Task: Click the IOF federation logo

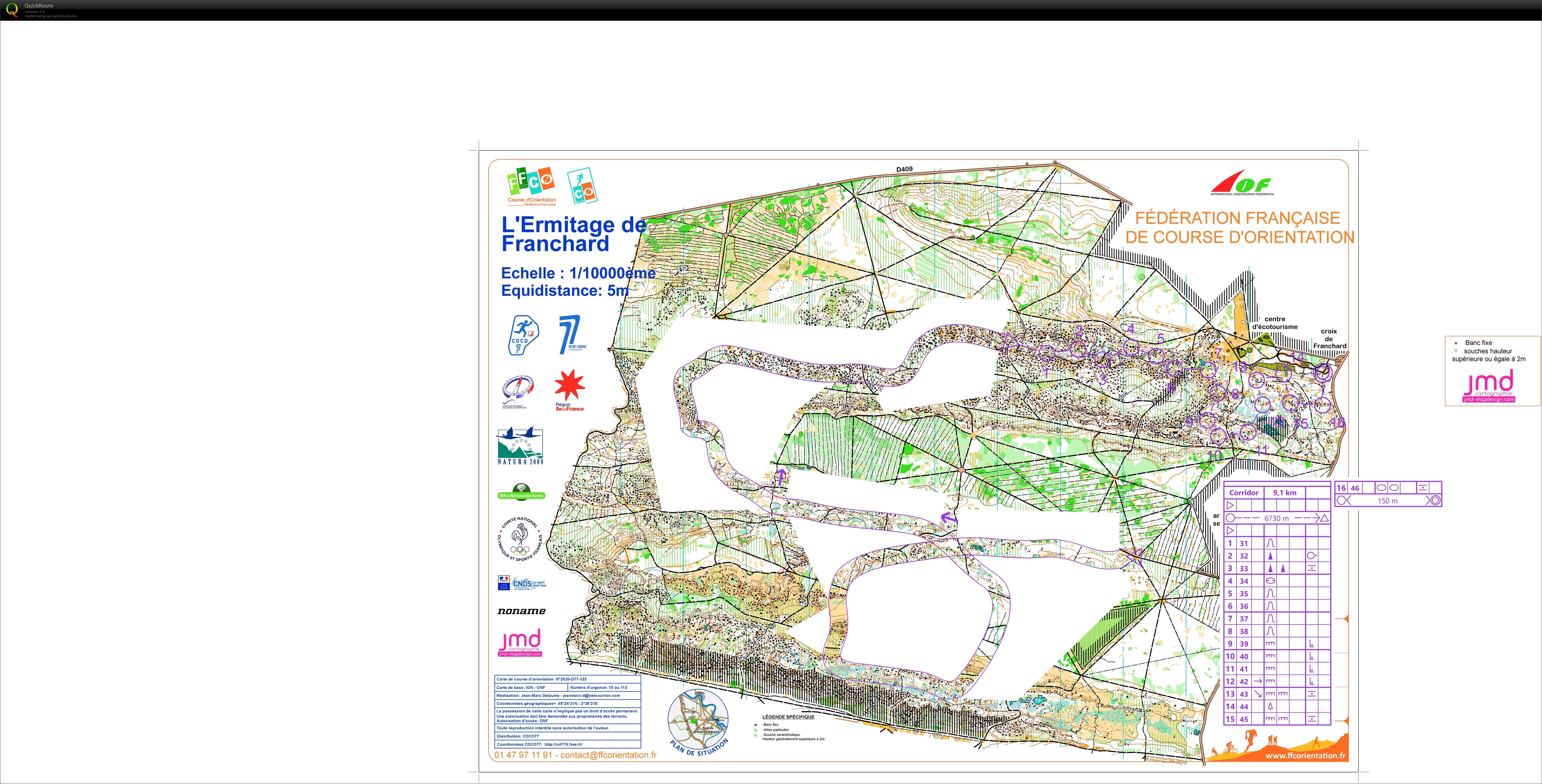Action: 1242,183
